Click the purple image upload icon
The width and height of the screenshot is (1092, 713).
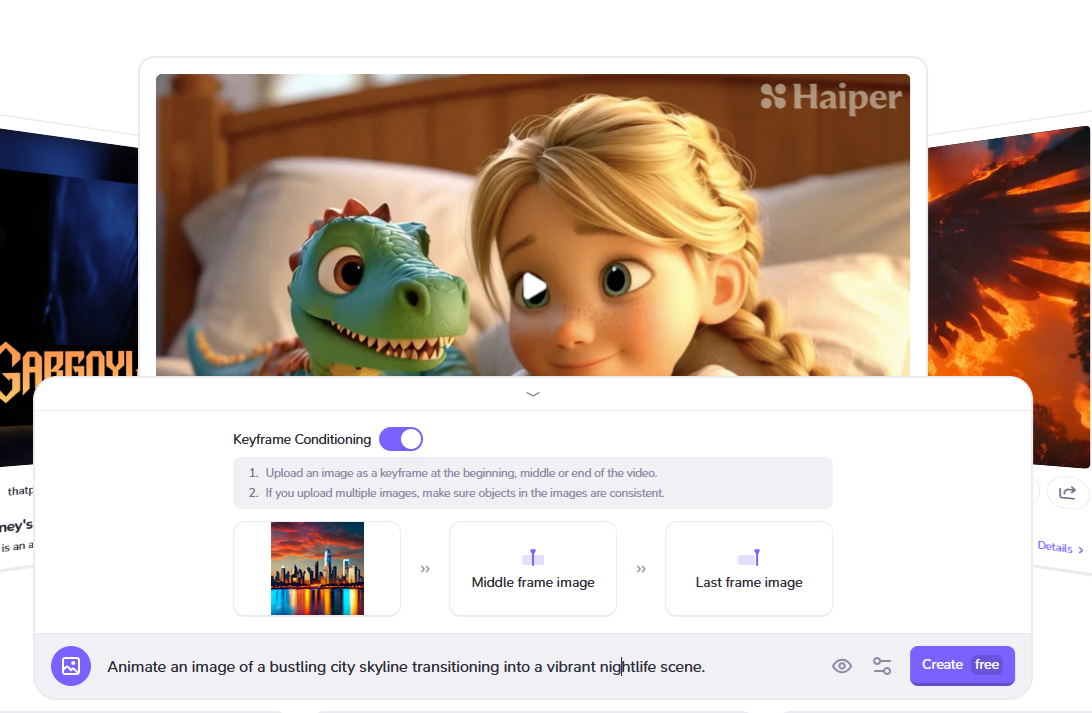(71, 666)
